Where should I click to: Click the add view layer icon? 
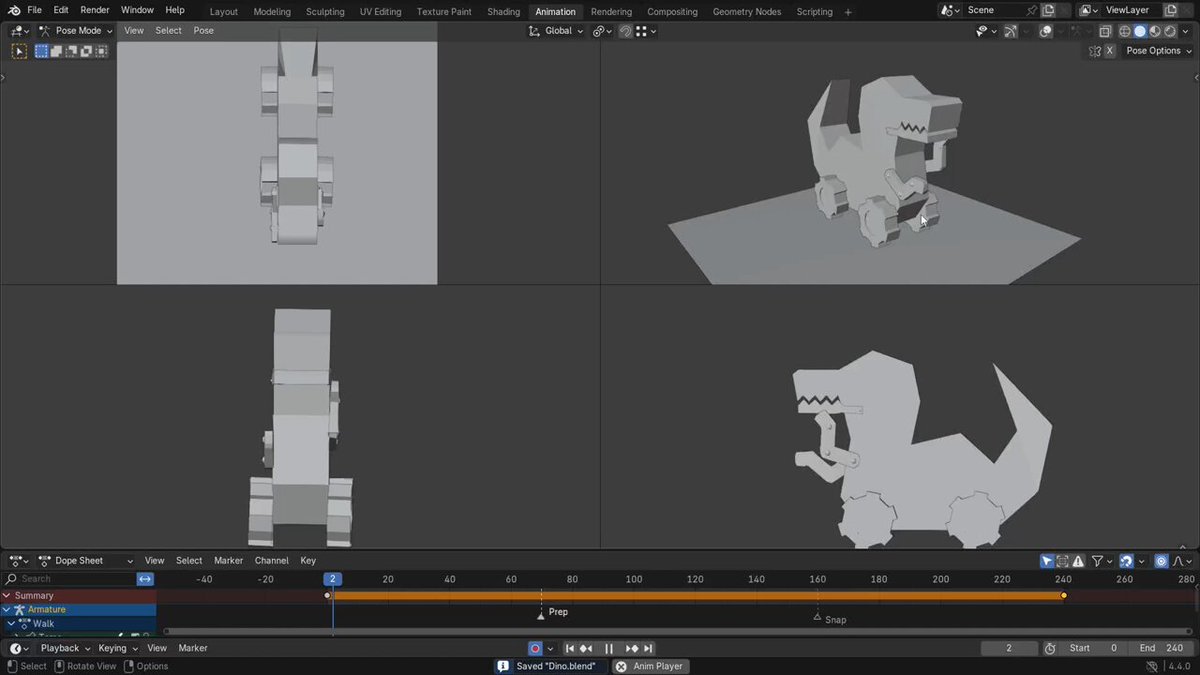coord(1171,10)
